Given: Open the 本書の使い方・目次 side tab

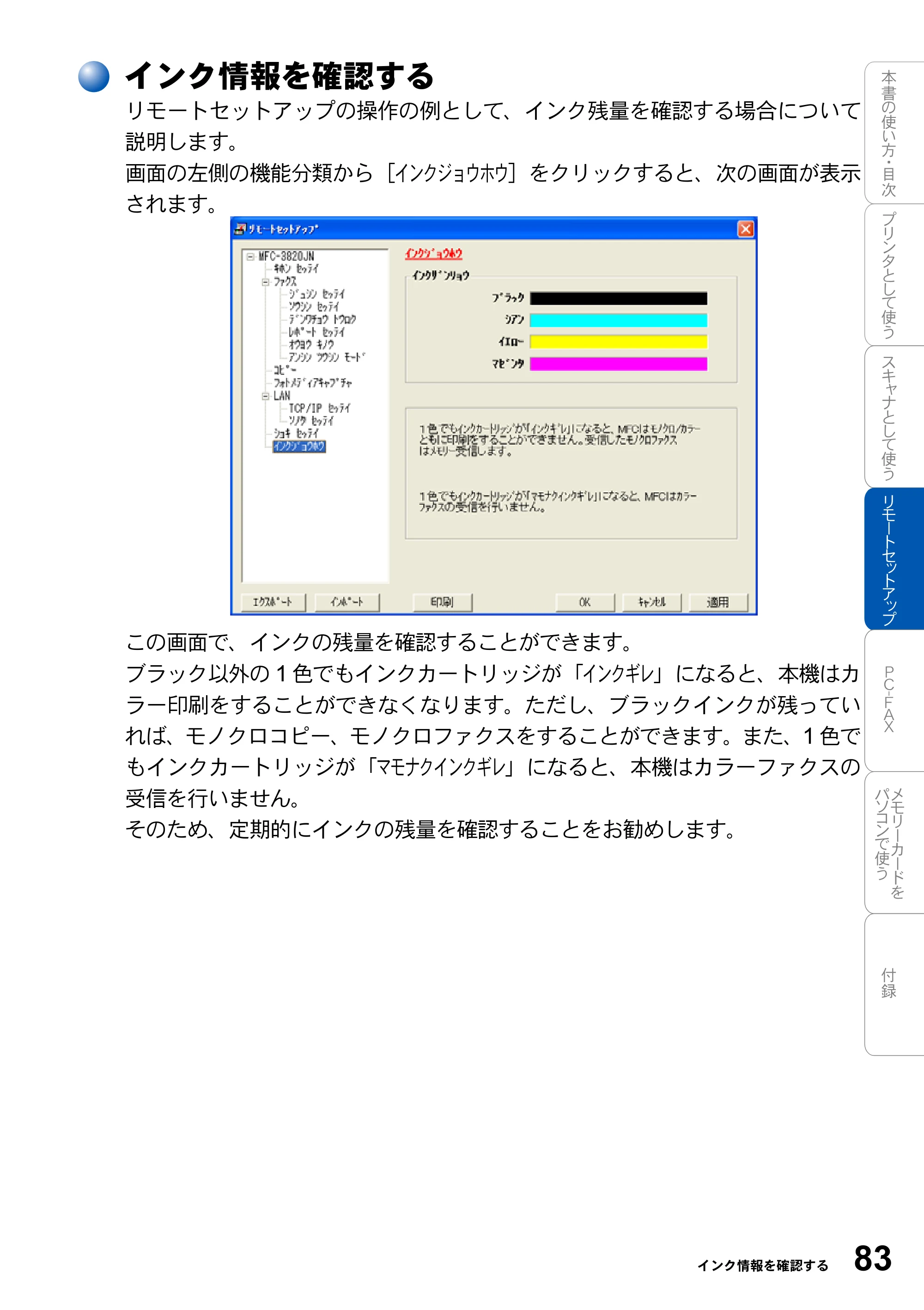Looking at the screenshot, I should coord(894,133).
